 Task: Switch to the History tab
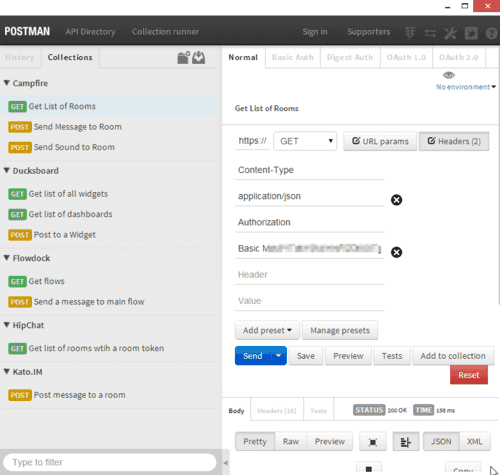click(20, 57)
